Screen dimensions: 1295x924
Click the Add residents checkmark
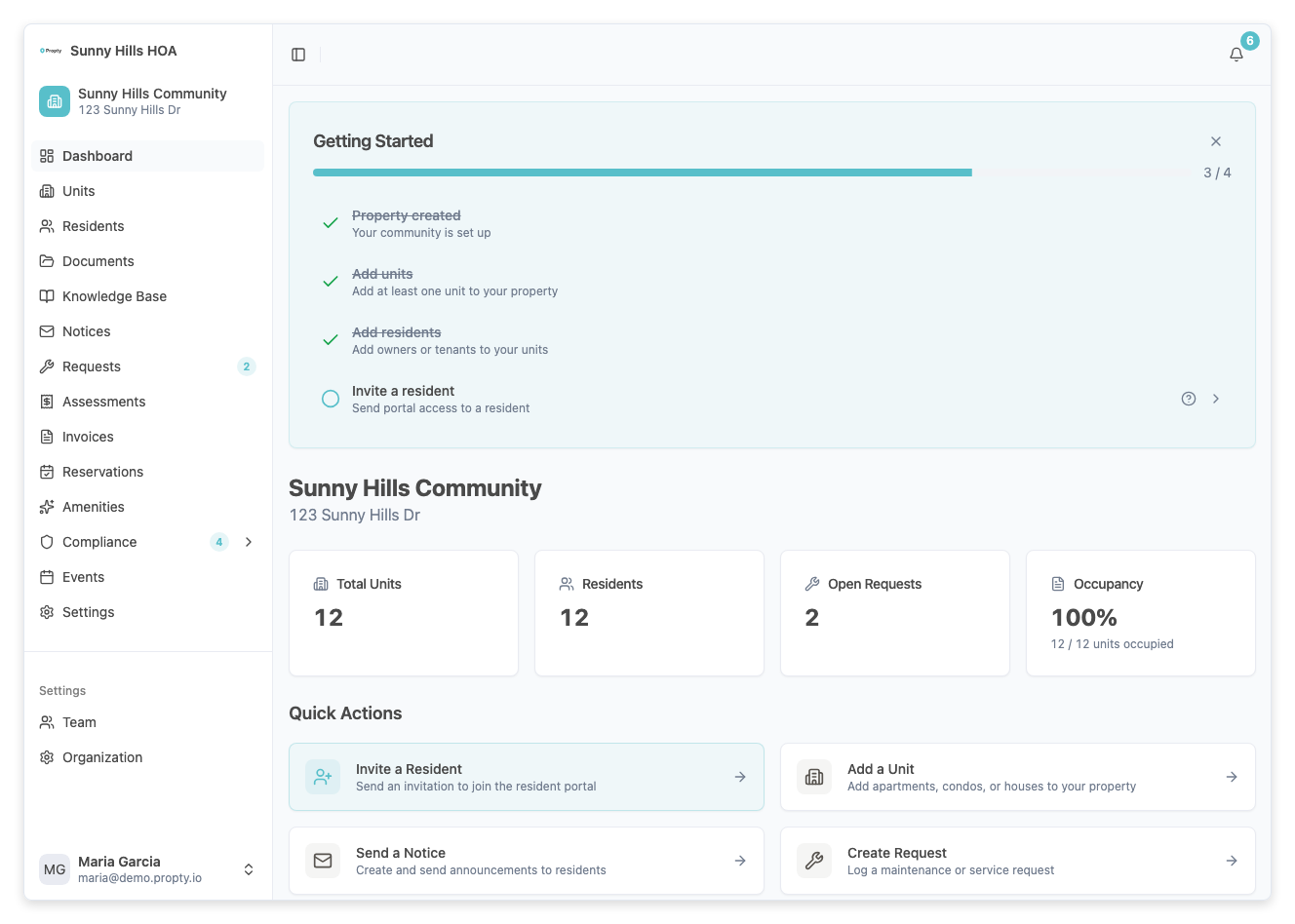(x=330, y=339)
